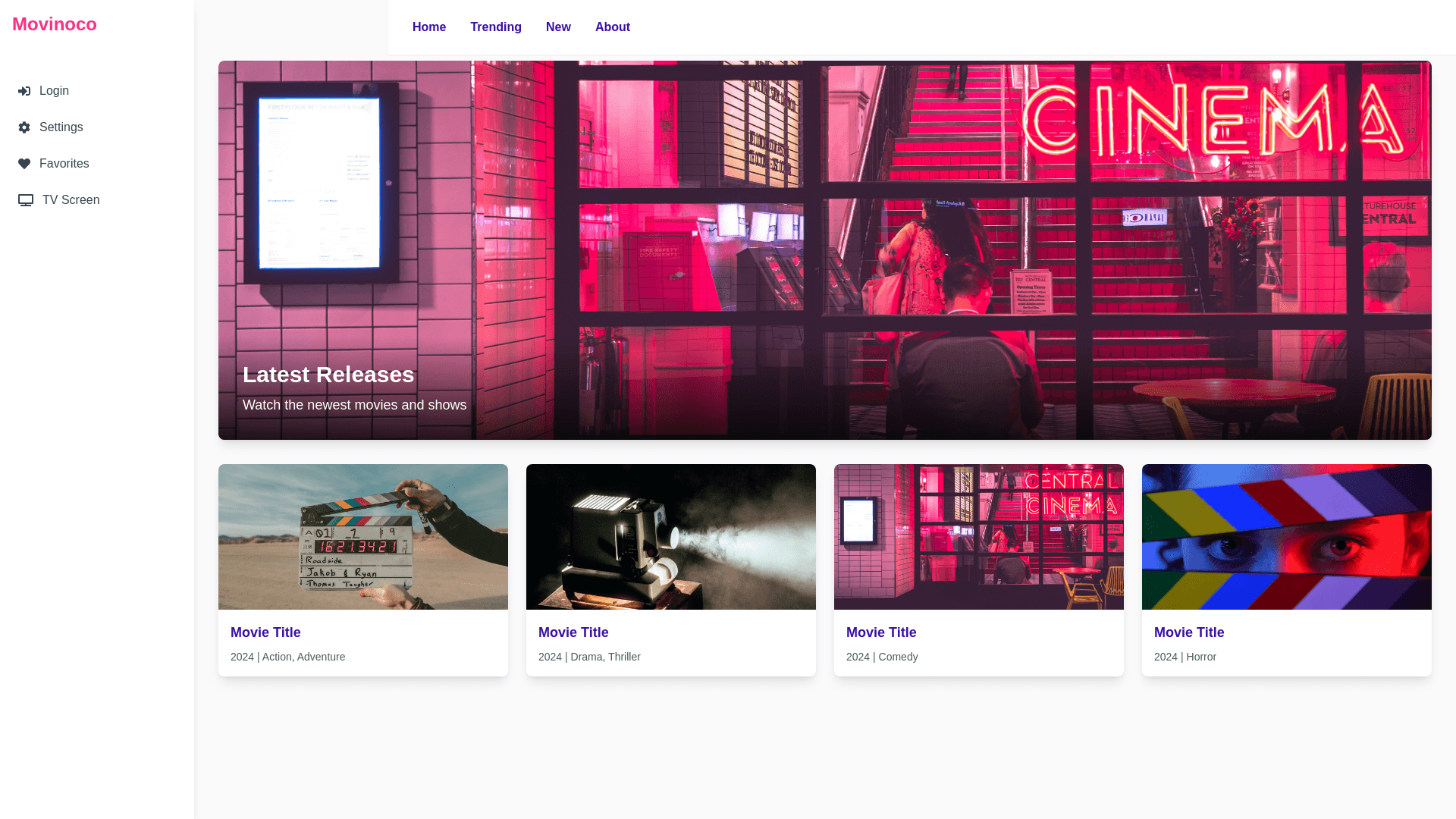The height and width of the screenshot is (819, 1456).
Task: Go to the Favorites page
Action: [64, 164]
